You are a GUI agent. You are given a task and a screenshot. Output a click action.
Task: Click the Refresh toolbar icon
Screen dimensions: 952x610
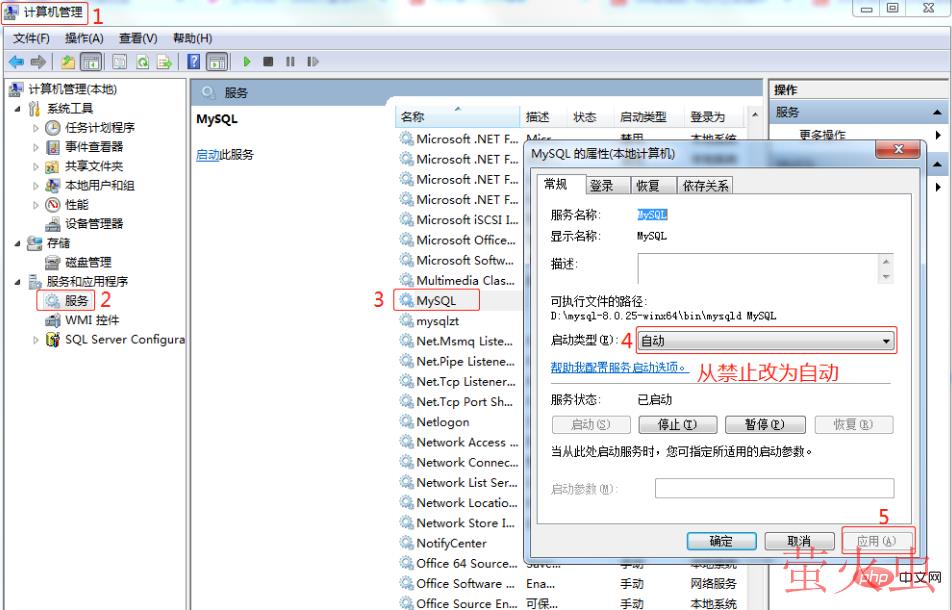pyautogui.click(x=143, y=62)
